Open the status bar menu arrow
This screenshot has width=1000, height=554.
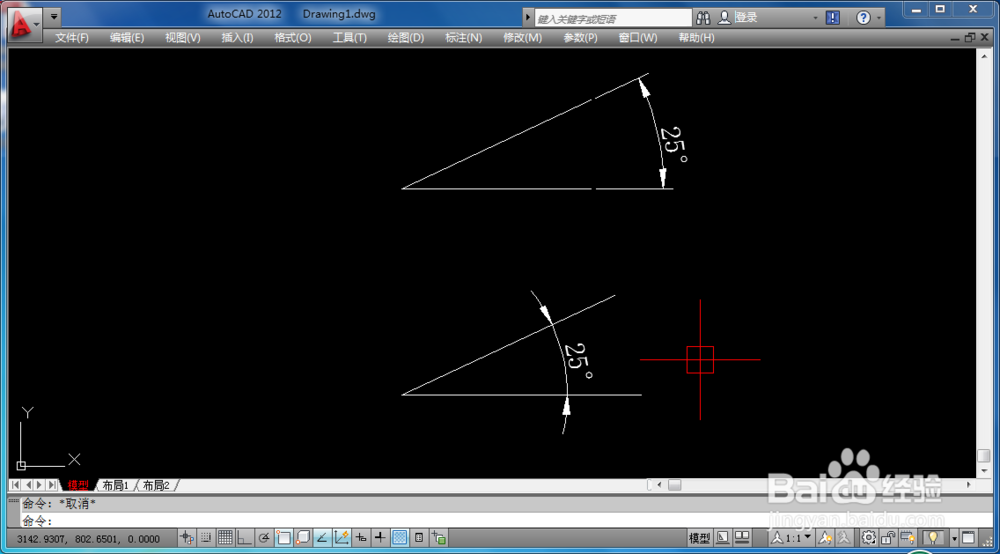point(954,539)
